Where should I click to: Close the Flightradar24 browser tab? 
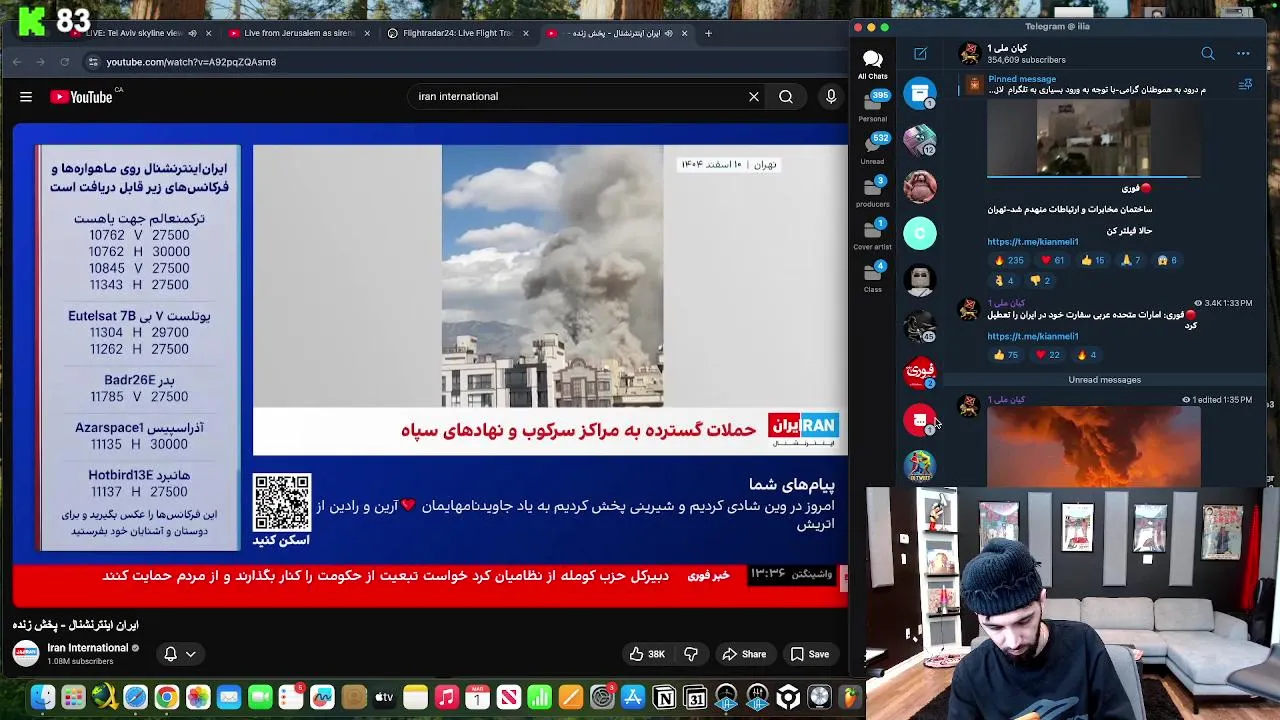526,33
